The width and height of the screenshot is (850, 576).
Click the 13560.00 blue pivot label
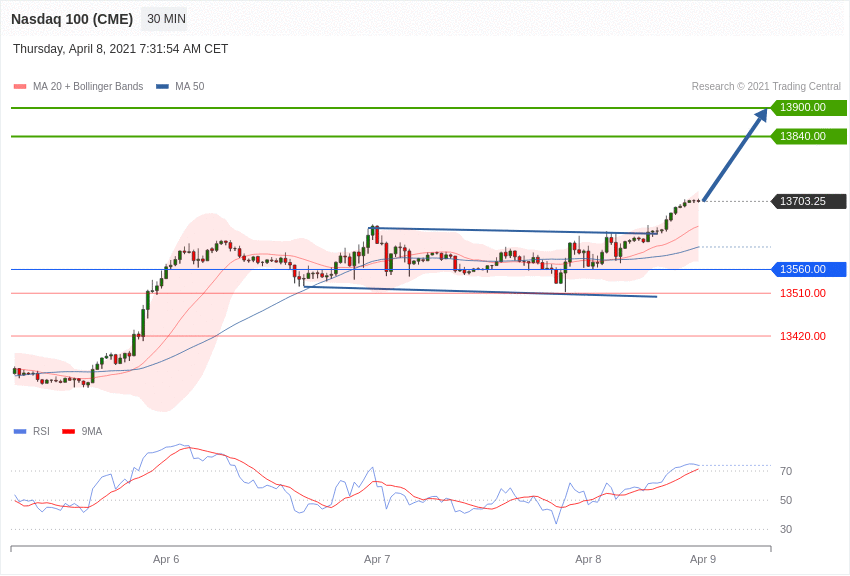[808, 269]
